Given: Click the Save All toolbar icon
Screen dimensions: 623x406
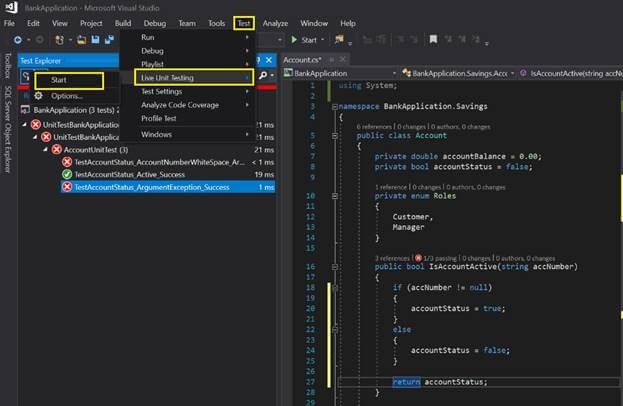Looking at the screenshot, I should coord(109,40).
